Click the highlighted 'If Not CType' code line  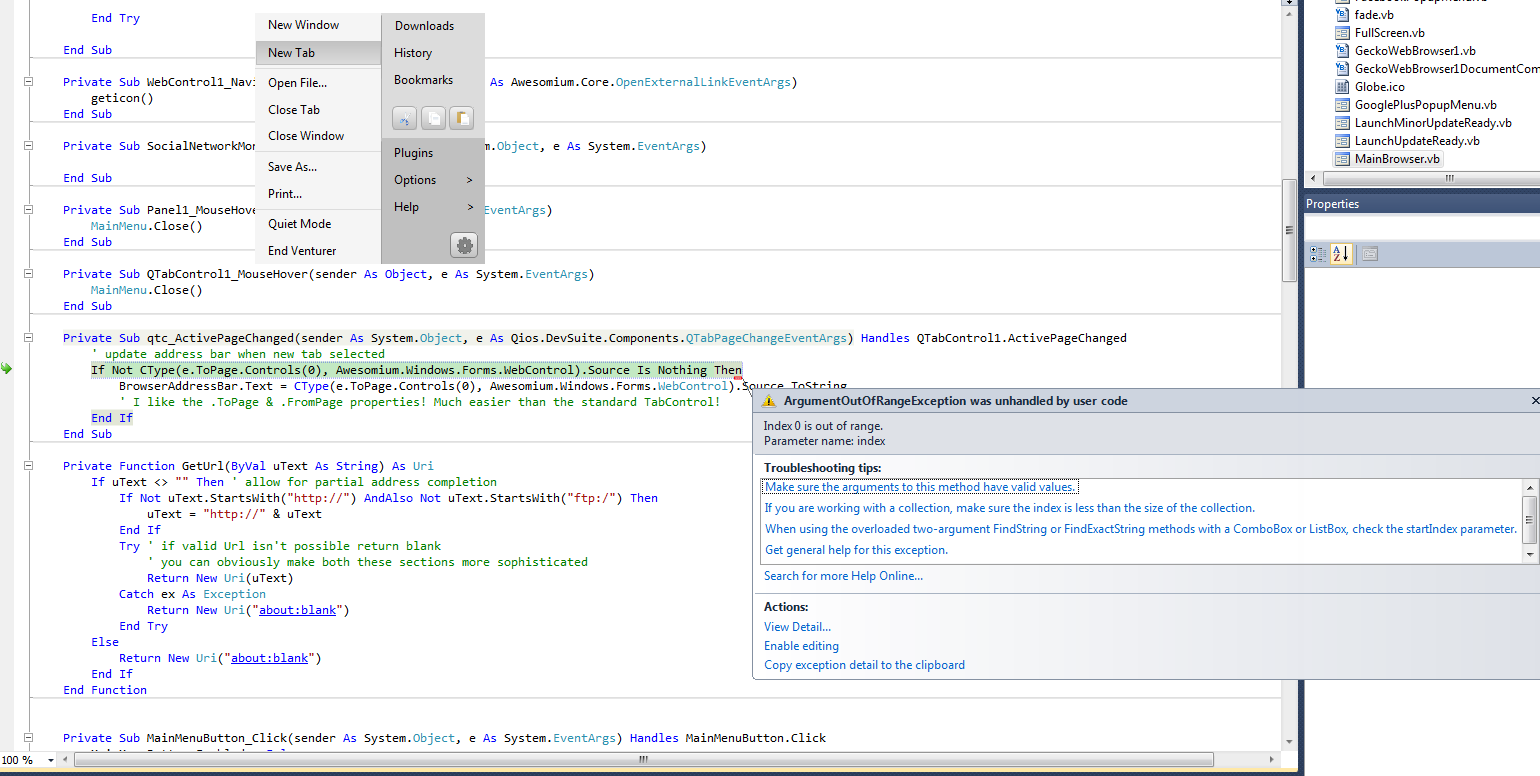416,370
